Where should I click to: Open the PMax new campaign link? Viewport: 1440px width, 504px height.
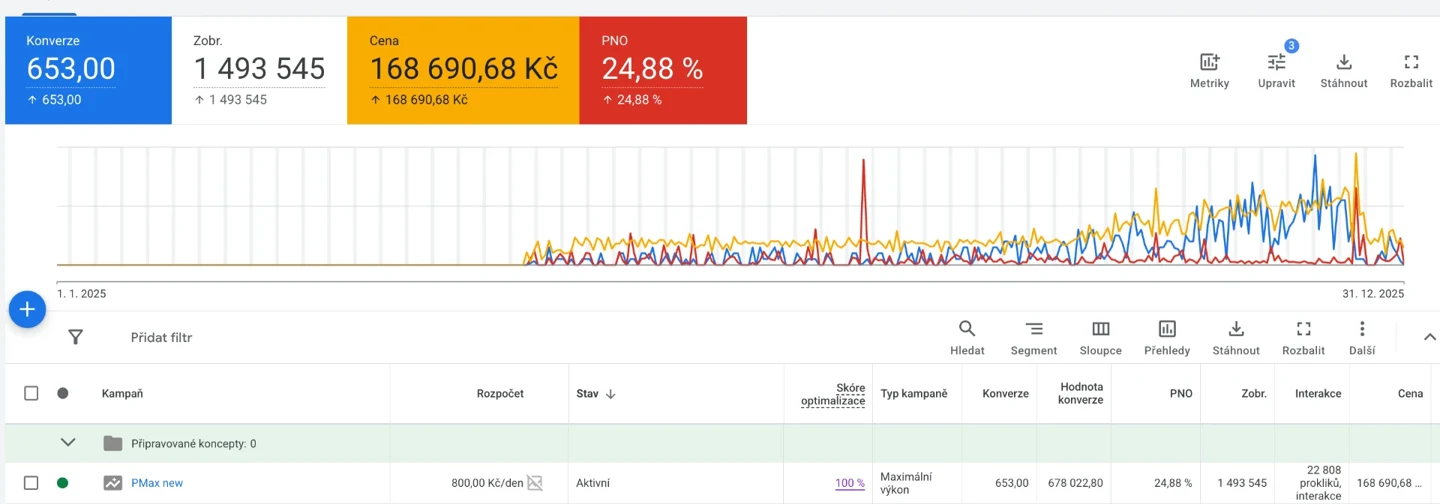click(x=157, y=483)
